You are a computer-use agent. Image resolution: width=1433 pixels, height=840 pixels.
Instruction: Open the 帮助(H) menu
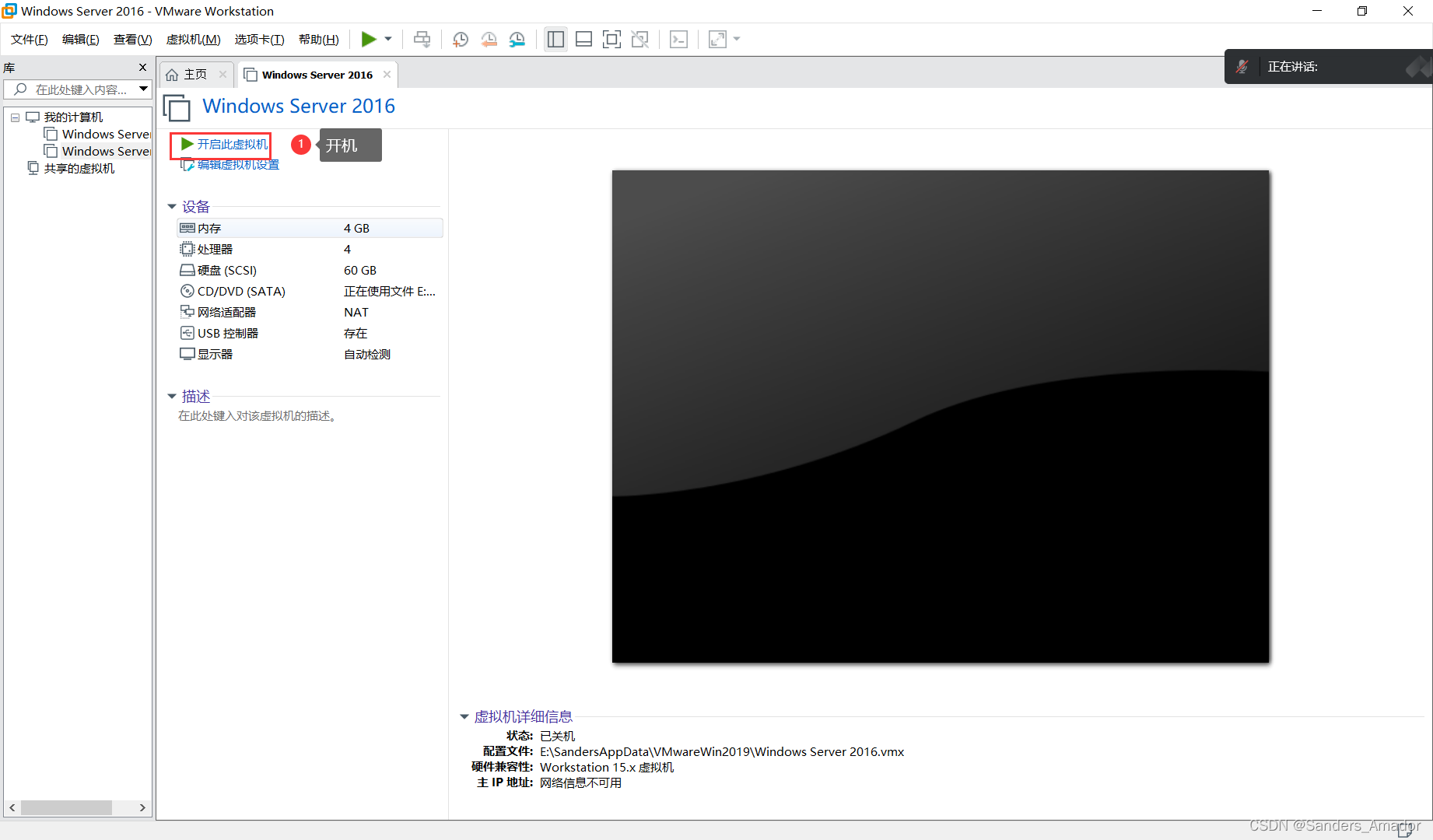click(319, 39)
